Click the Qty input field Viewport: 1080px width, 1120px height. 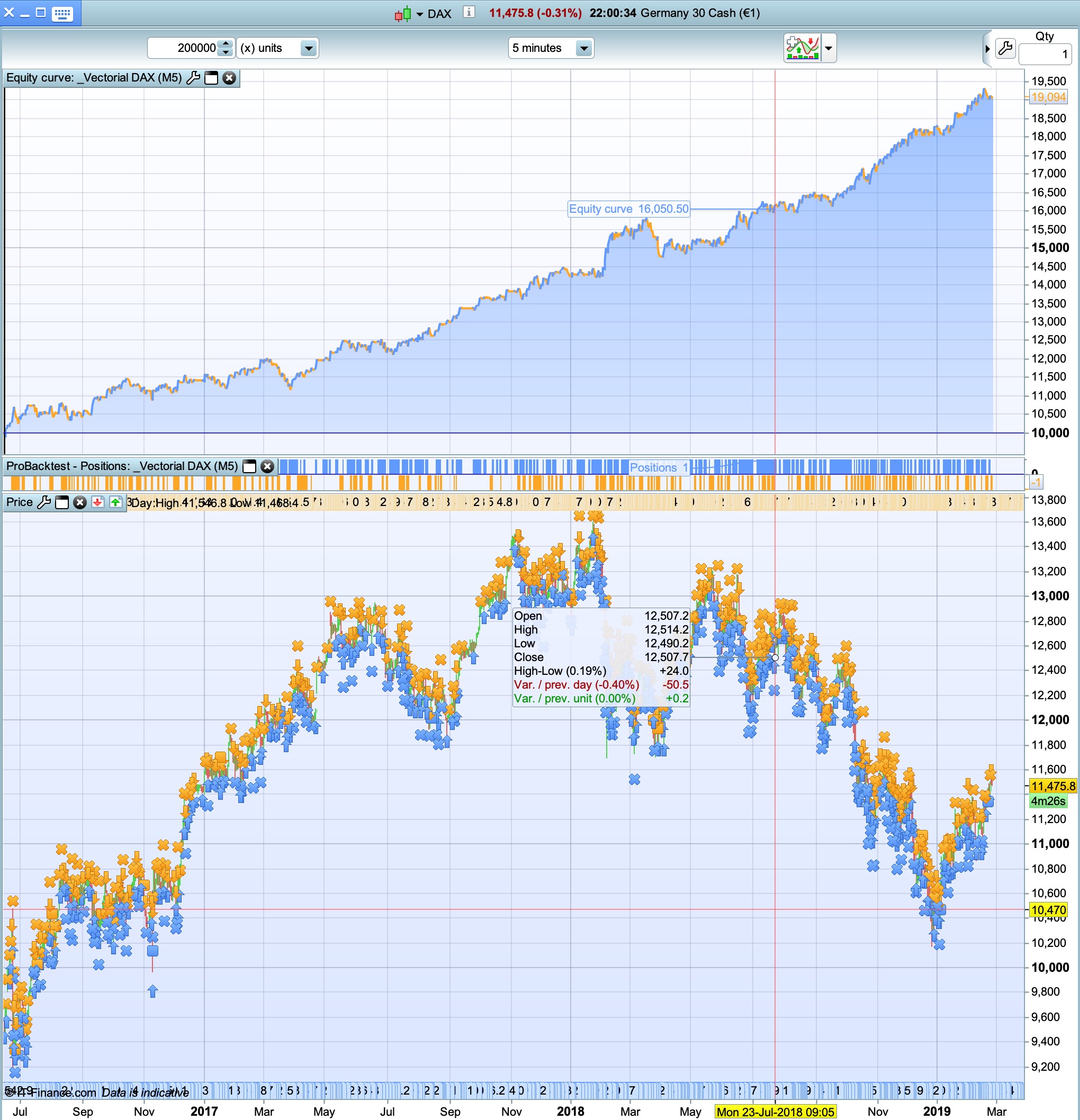(x=1044, y=55)
